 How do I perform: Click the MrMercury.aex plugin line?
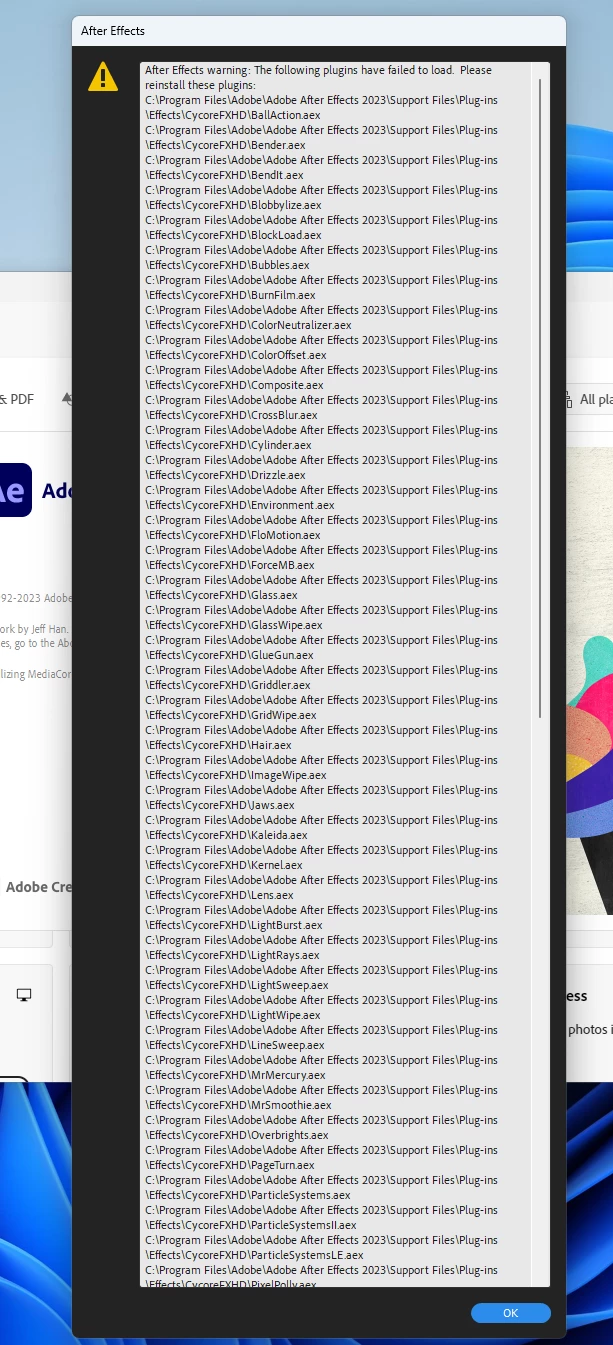(235, 1075)
